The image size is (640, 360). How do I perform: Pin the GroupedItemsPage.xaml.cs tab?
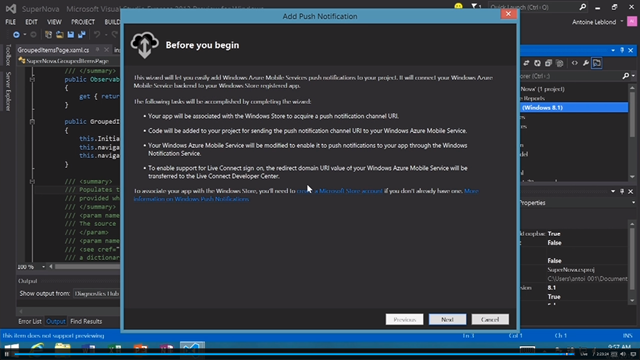tap(98, 50)
